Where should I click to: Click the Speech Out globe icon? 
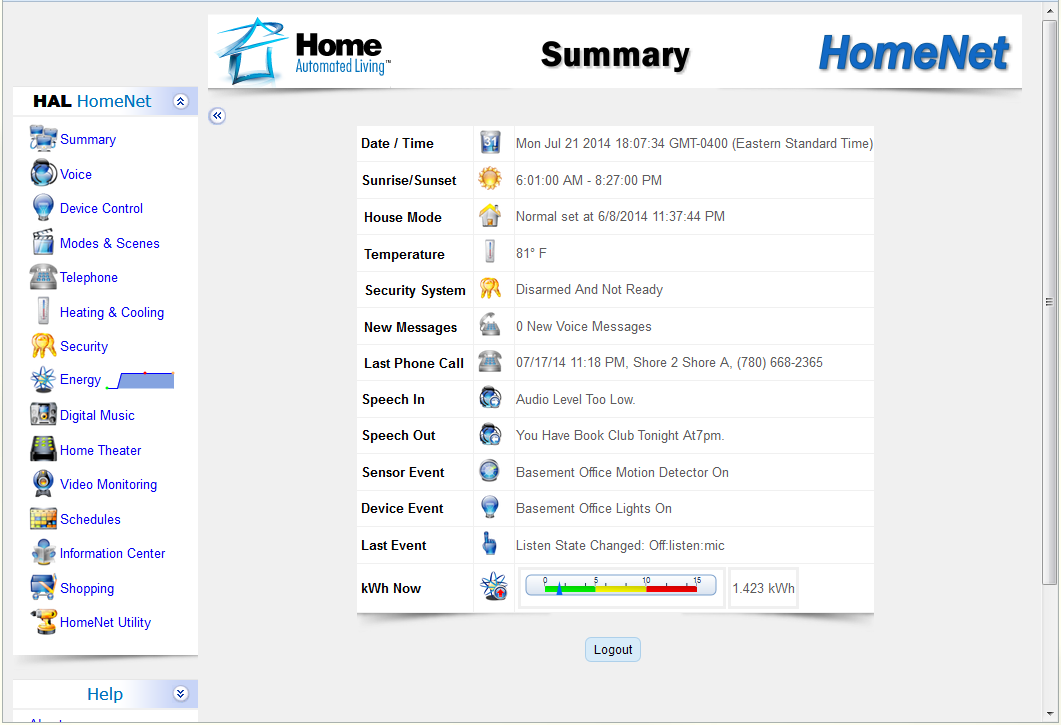(x=490, y=434)
